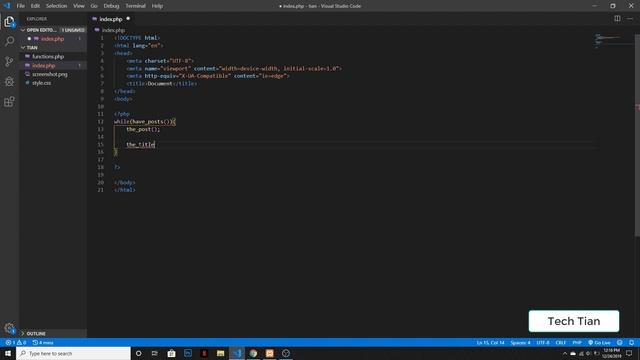The width and height of the screenshot is (640, 360).
Task: Click the Windows taskbar search box
Action: pos(73,353)
